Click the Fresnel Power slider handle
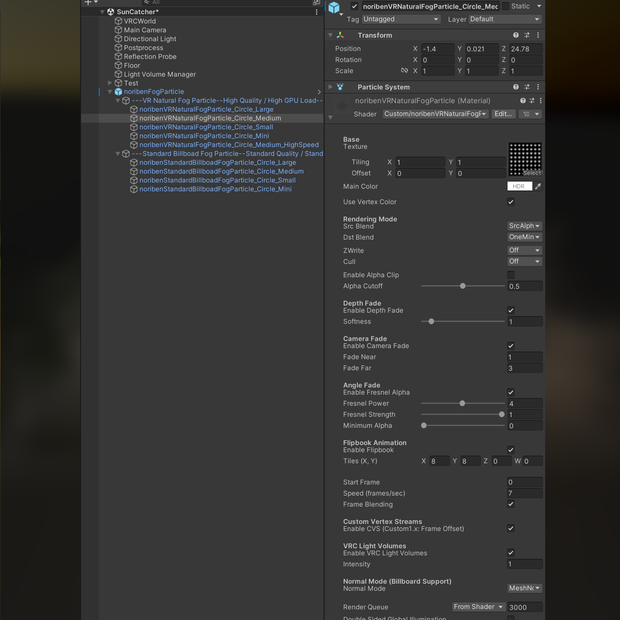The image size is (620, 620). point(462,403)
